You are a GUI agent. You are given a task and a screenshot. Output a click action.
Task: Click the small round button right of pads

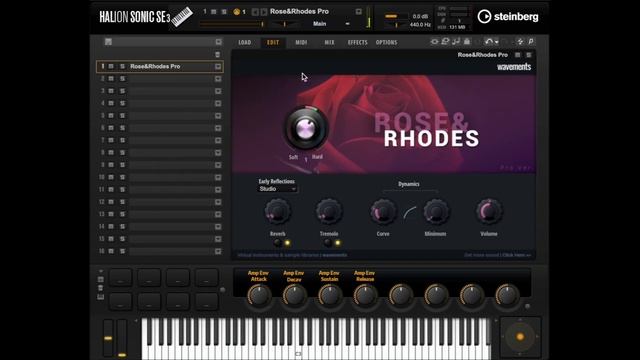click(x=222, y=290)
